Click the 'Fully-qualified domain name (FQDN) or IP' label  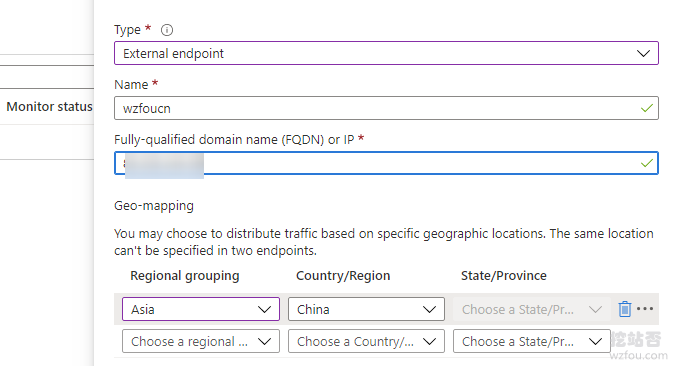pyautogui.click(x=234, y=139)
